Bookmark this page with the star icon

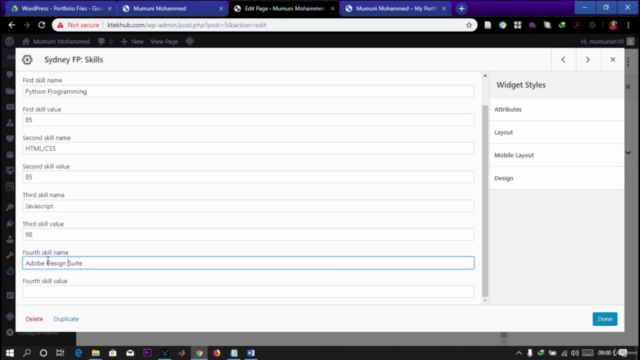(469, 25)
